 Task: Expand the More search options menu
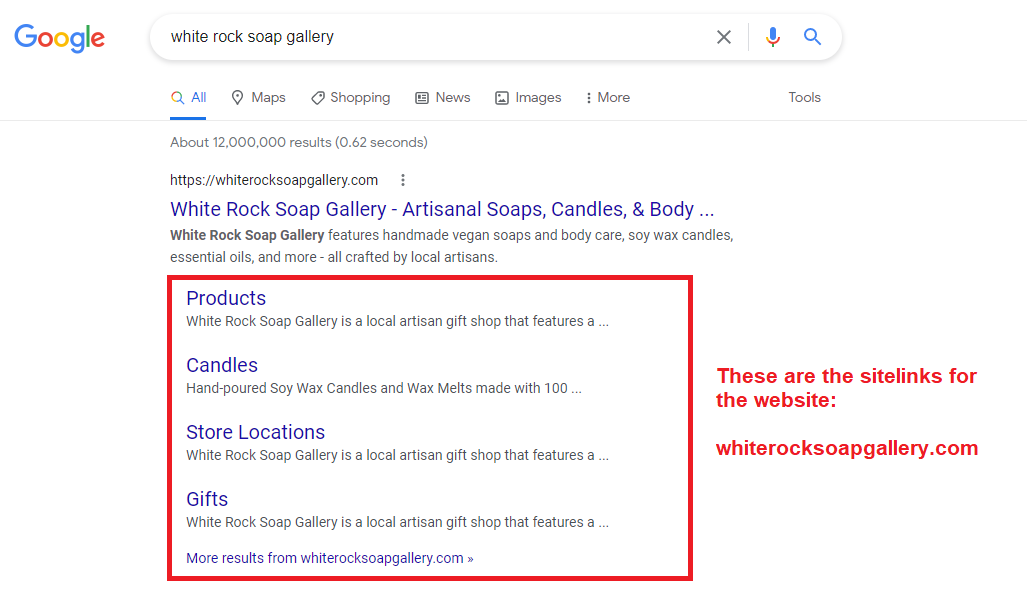pyautogui.click(x=608, y=98)
